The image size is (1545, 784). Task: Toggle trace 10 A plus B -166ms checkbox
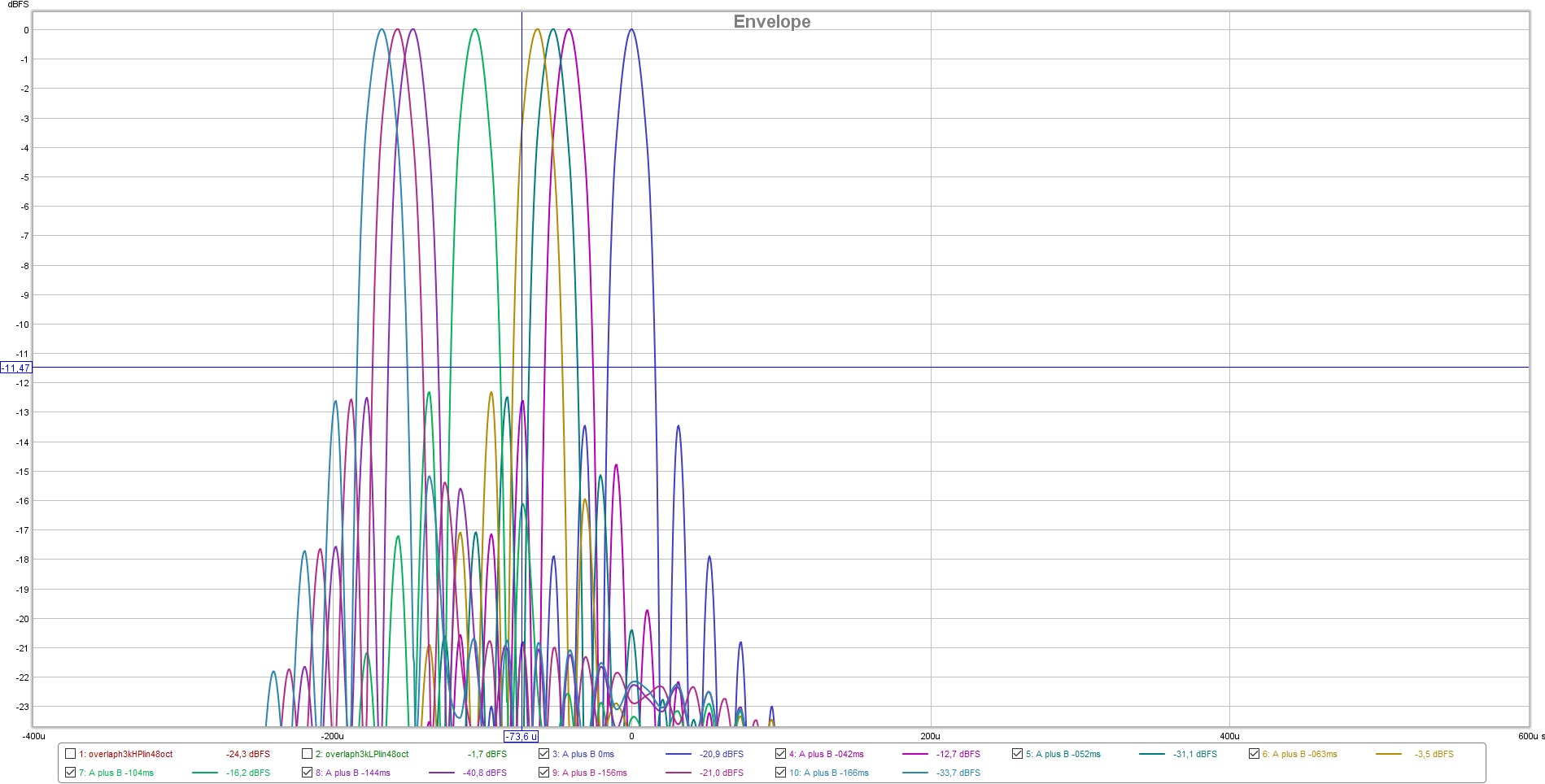click(x=781, y=773)
